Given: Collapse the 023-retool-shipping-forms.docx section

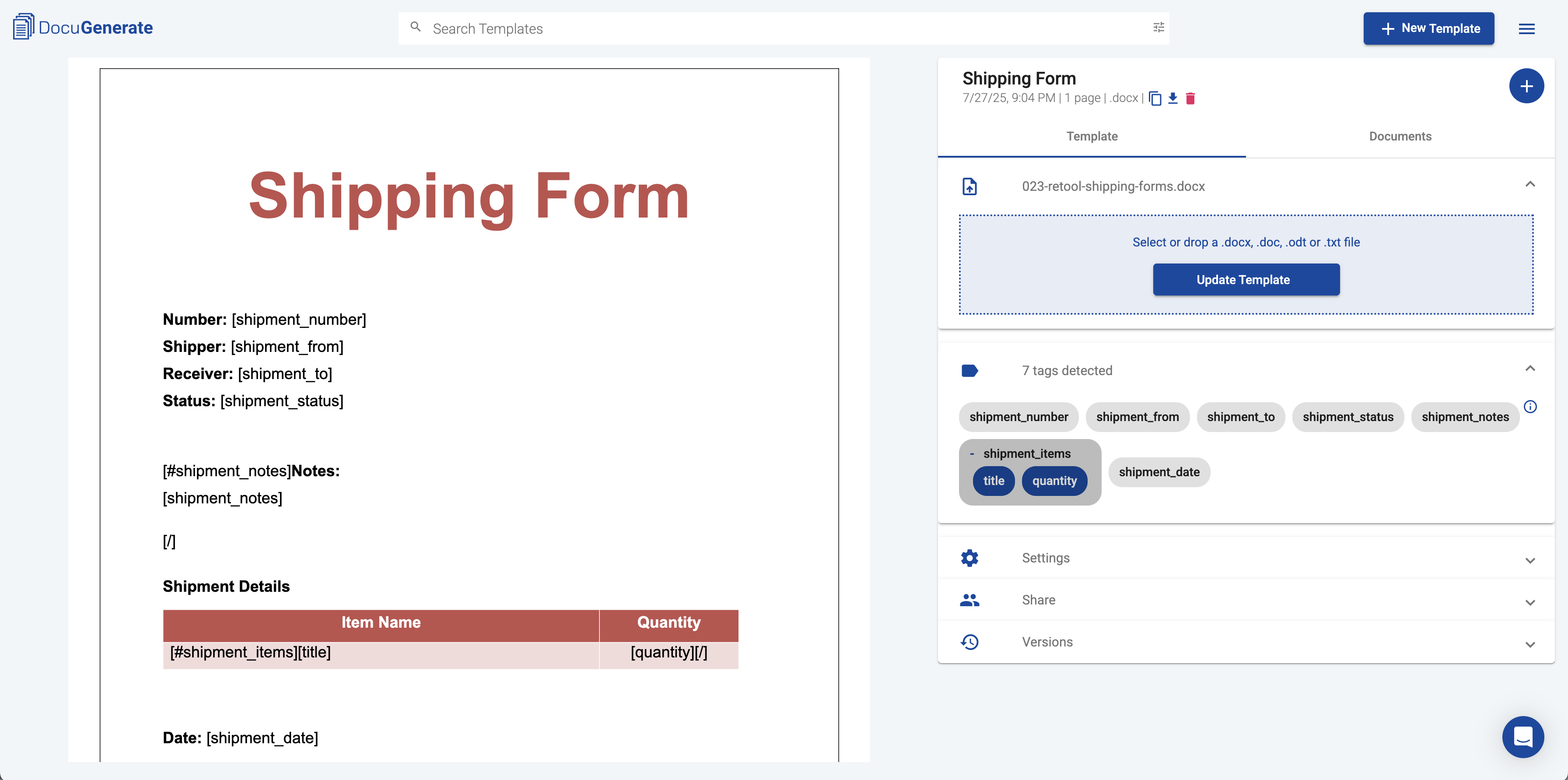Looking at the screenshot, I should coord(1529,184).
